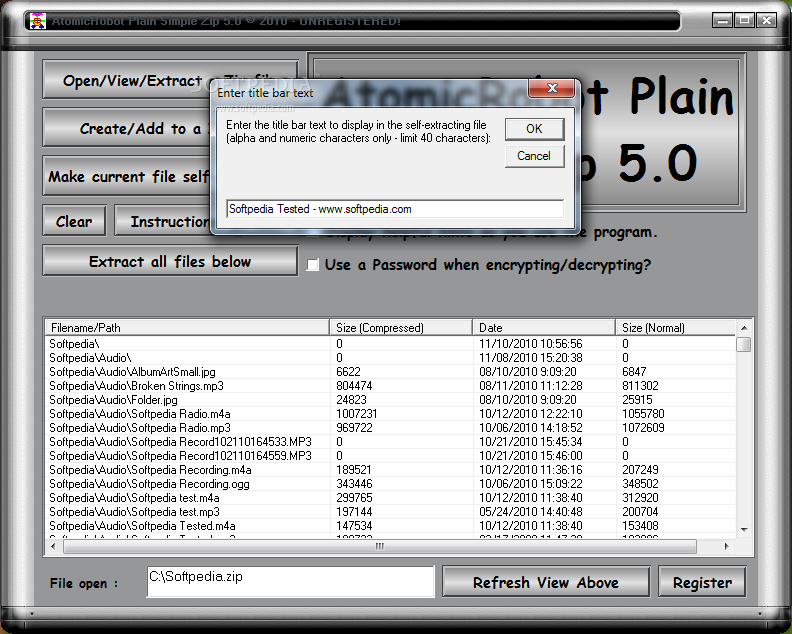Close the Enter title bar text dialog
Screen dimensions: 792x634
point(552,88)
